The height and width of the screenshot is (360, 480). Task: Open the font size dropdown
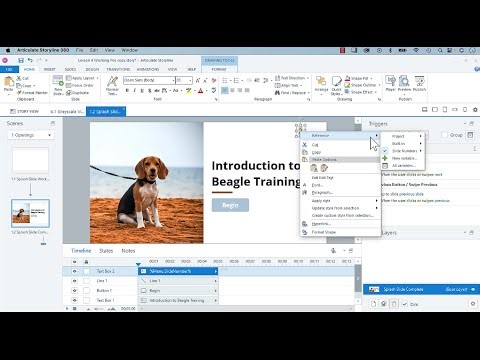(x=190, y=80)
